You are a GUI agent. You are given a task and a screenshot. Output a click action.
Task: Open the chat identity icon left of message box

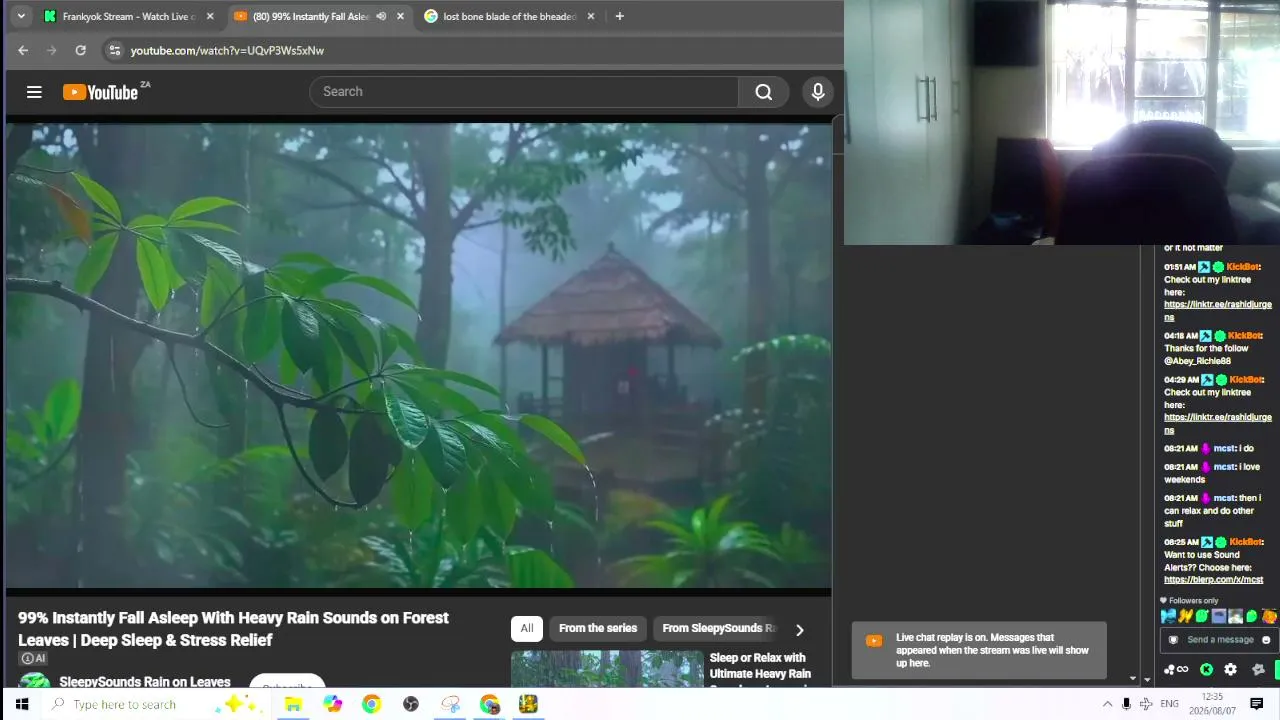(x=1173, y=640)
